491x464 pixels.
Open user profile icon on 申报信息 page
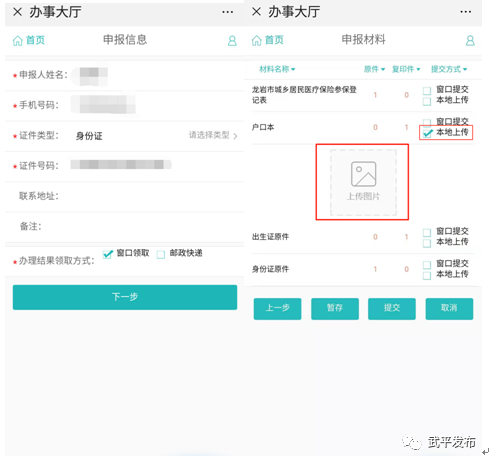tap(232, 41)
